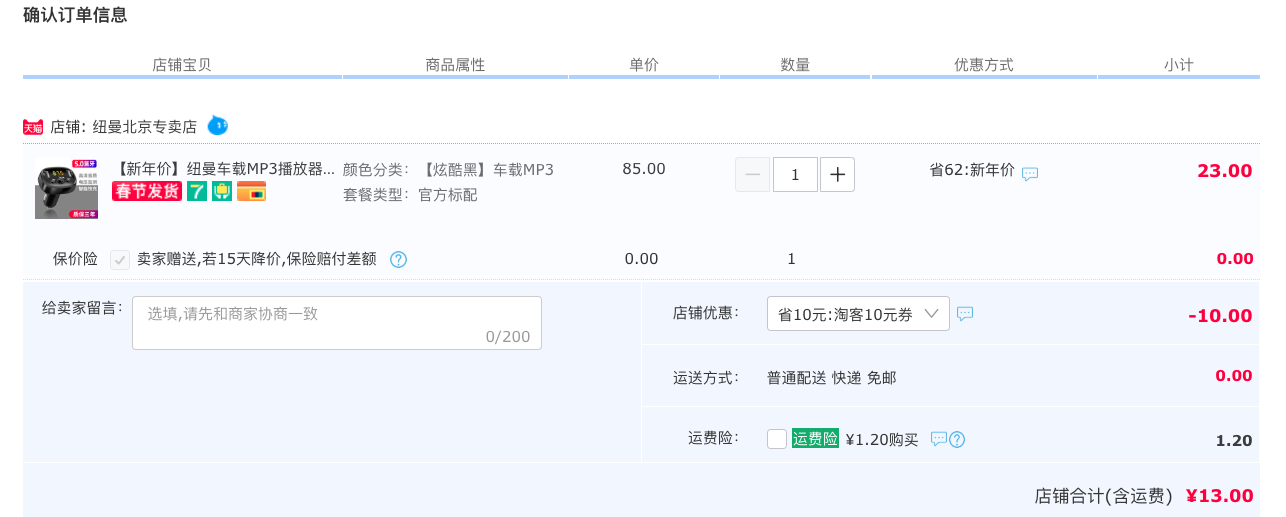The width and height of the screenshot is (1286, 517).
Task: Click the Tmall logo badge beside the store name
Action: click(x=33, y=127)
